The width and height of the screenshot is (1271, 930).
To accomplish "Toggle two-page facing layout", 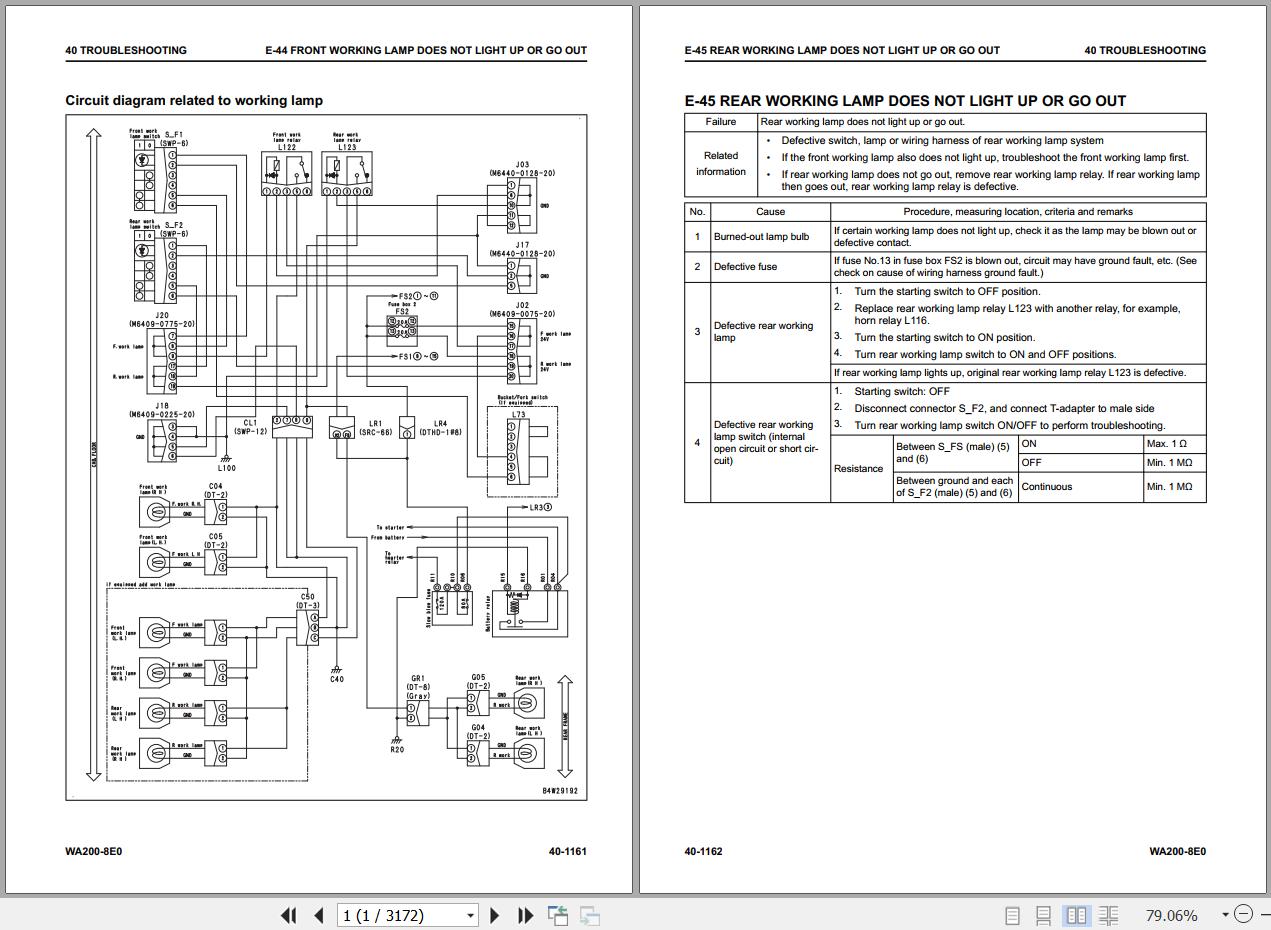I will click(1076, 915).
